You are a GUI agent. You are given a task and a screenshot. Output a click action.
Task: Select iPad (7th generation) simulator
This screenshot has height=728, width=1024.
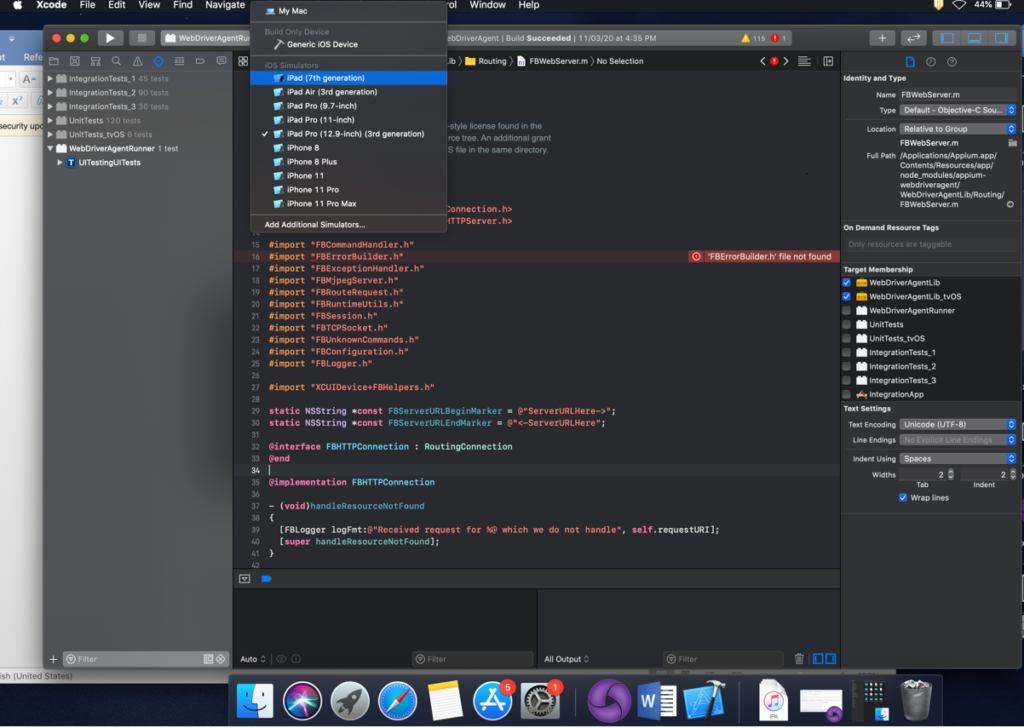coord(349,78)
